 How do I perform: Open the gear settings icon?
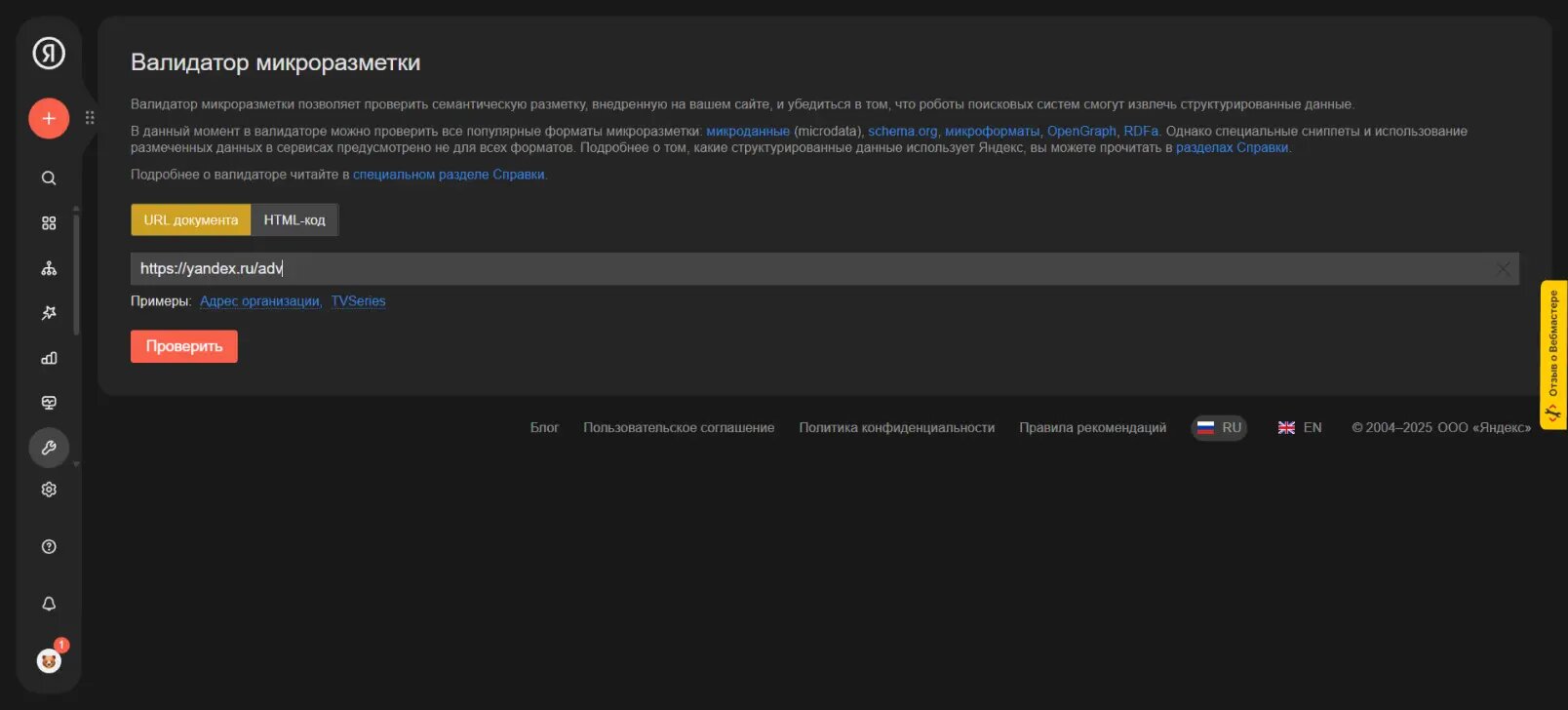[x=49, y=490]
